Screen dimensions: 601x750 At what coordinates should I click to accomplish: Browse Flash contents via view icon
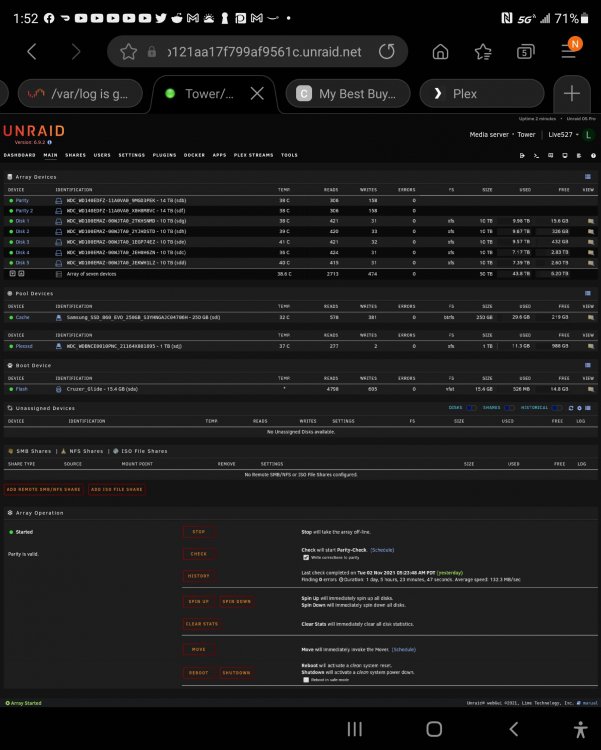click(x=591, y=389)
